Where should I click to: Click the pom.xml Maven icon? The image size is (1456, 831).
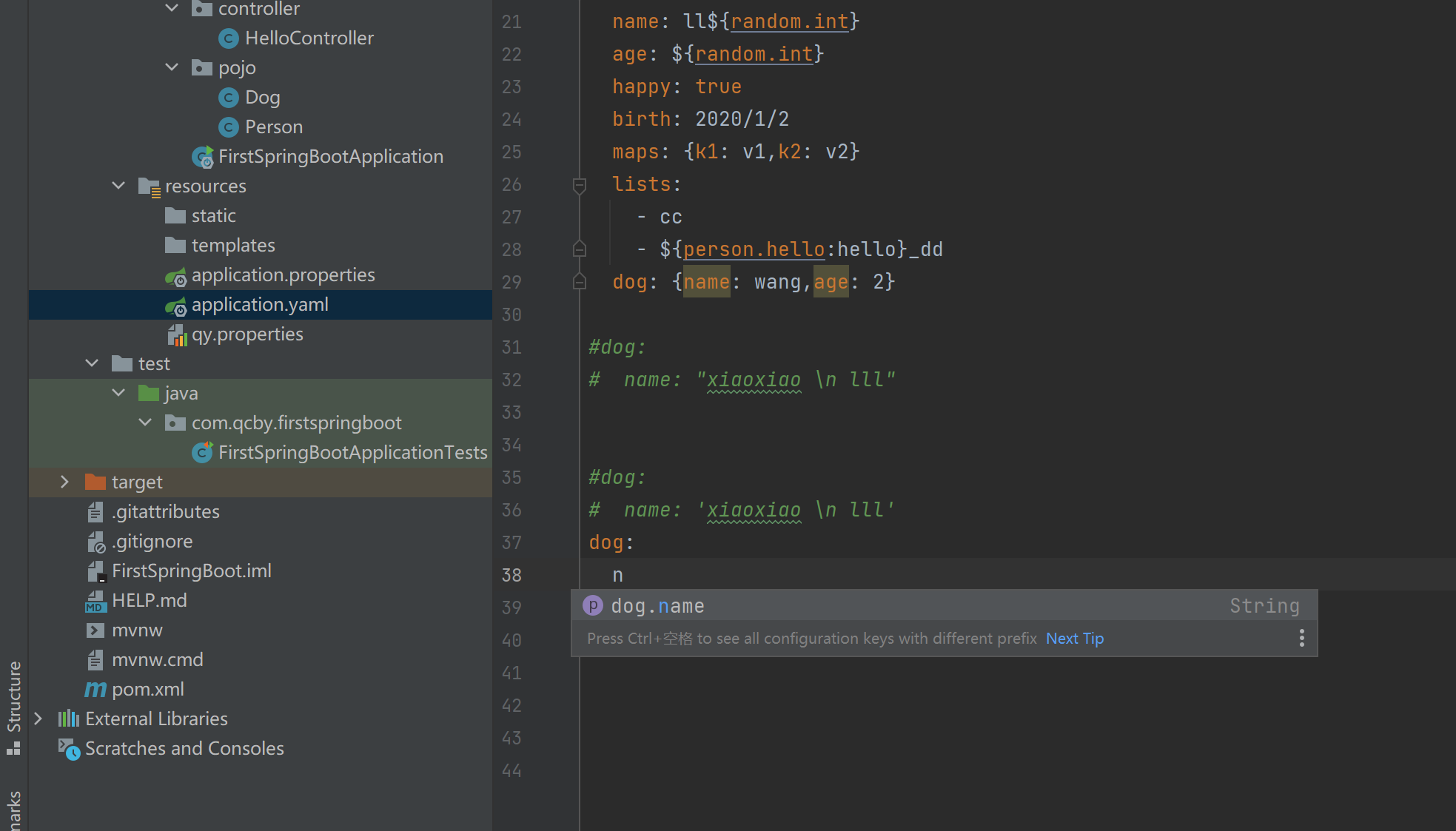point(95,690)
